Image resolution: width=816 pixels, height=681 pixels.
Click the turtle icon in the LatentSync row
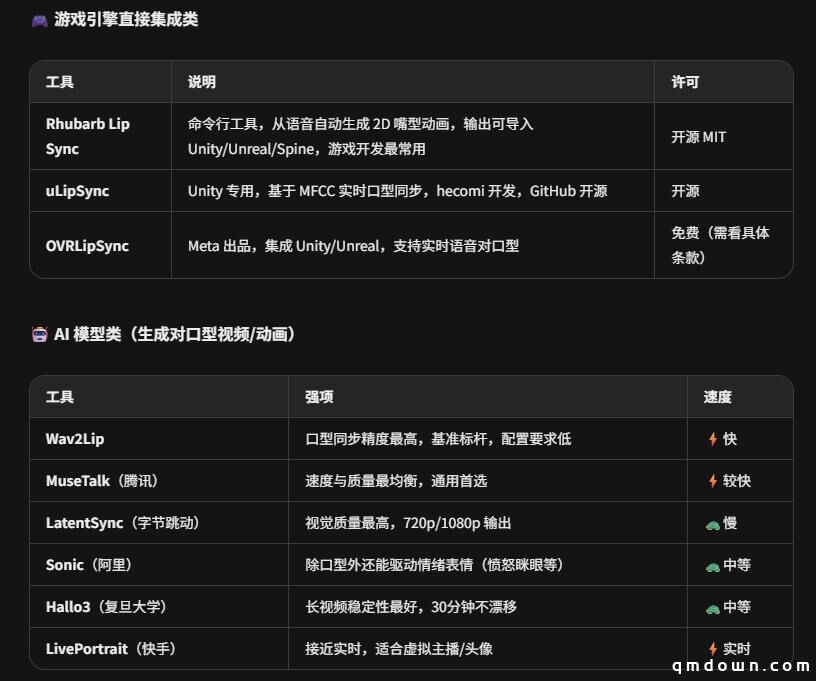(712, 525)
